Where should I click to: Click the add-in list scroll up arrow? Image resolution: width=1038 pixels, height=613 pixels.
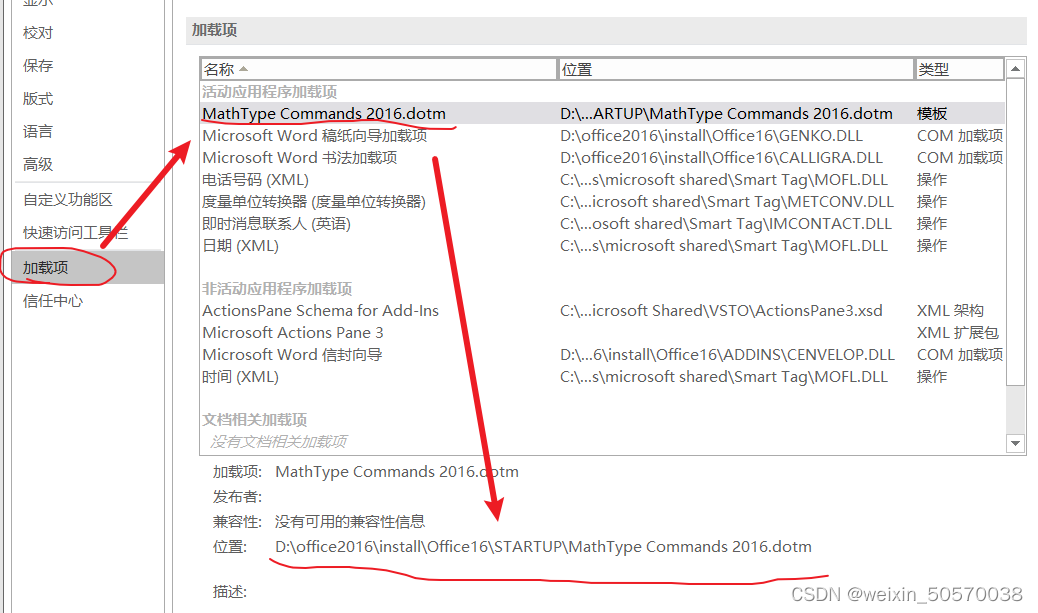1015,68
